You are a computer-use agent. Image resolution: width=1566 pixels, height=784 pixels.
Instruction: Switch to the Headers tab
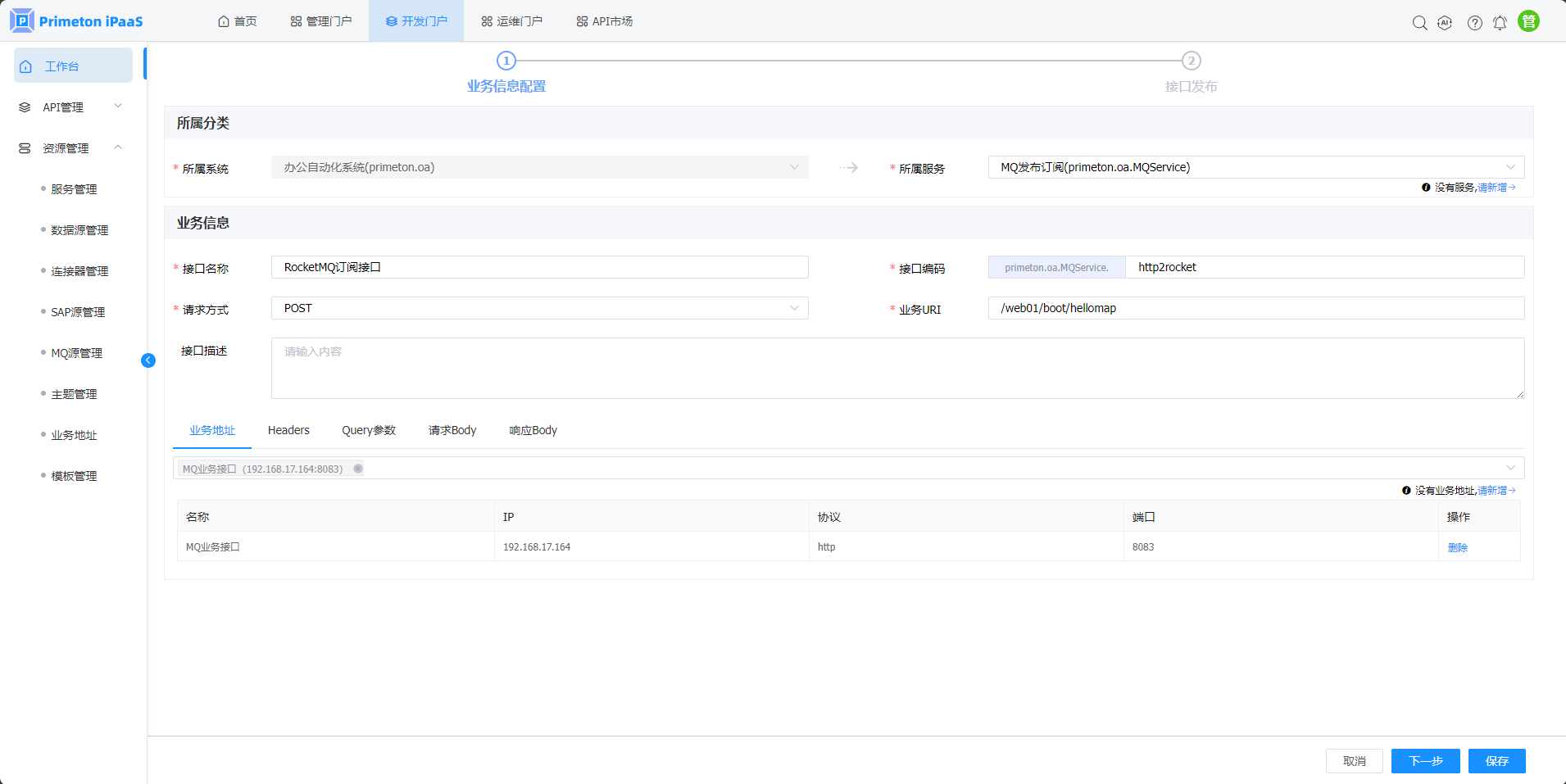288,430
